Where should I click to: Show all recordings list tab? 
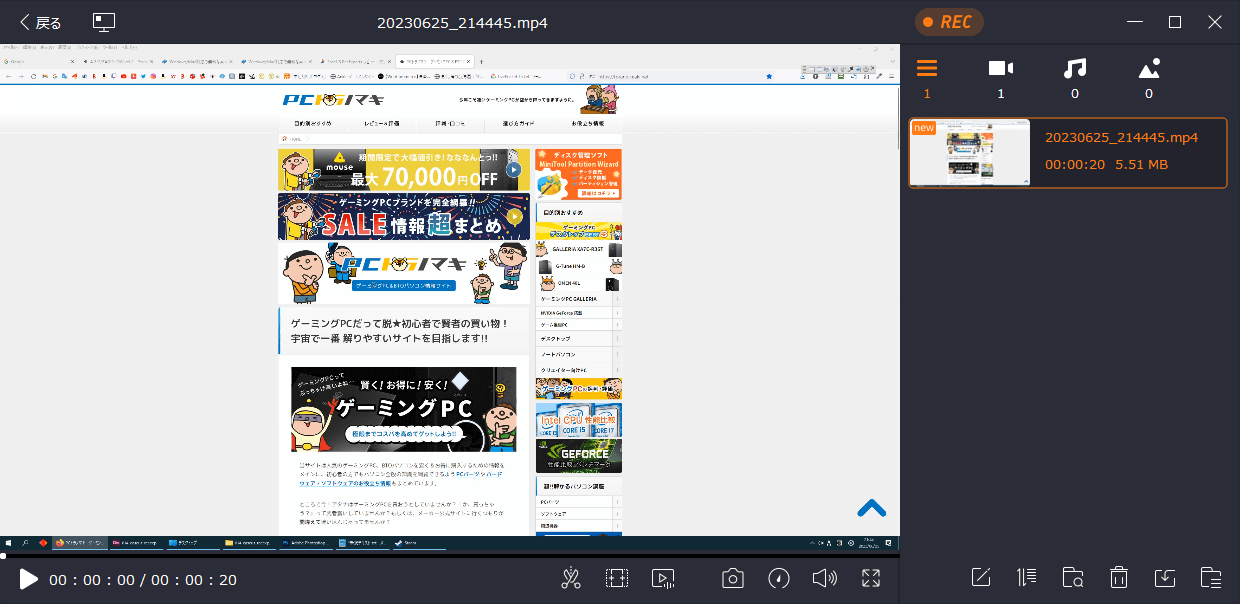[927, 77]
